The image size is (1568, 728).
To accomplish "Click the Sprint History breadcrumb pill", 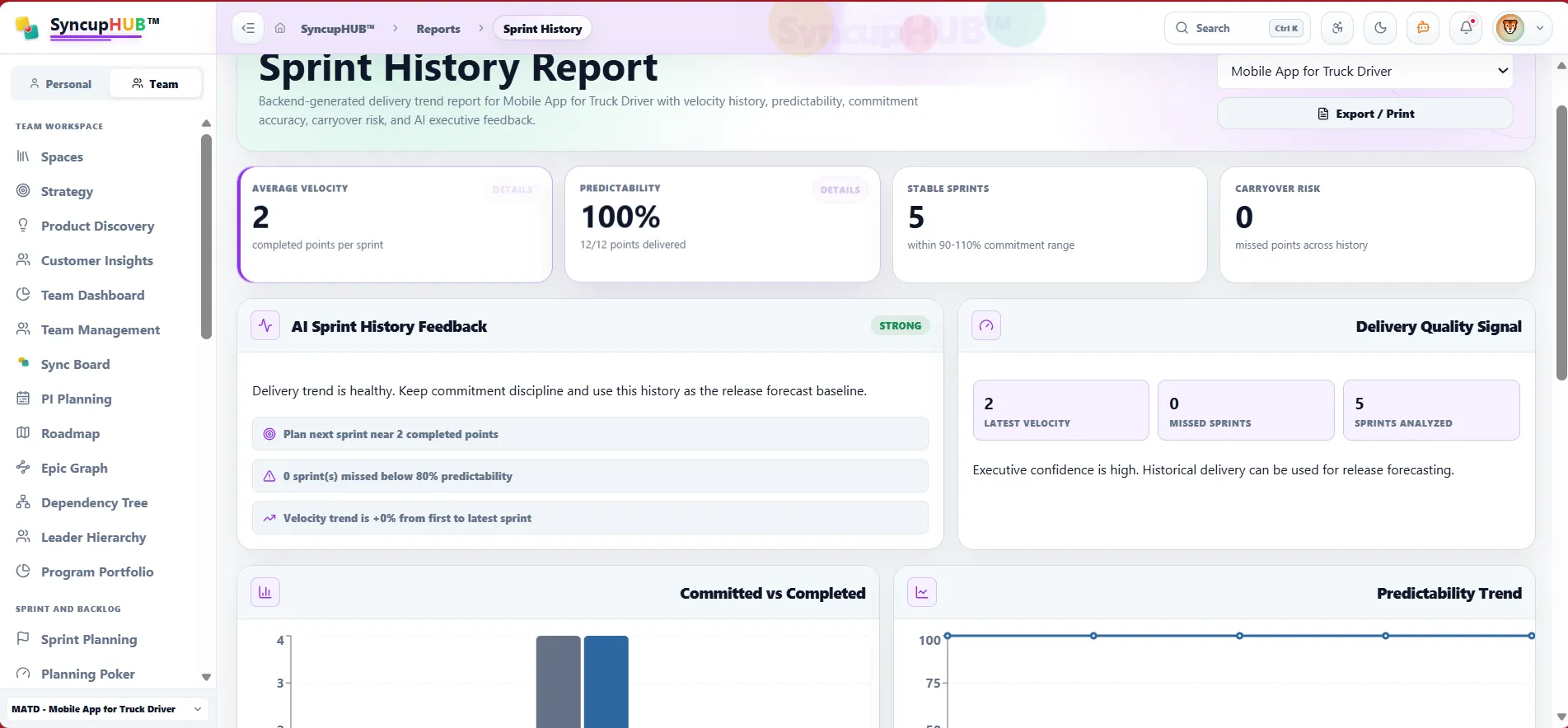I will pos(542,29).
